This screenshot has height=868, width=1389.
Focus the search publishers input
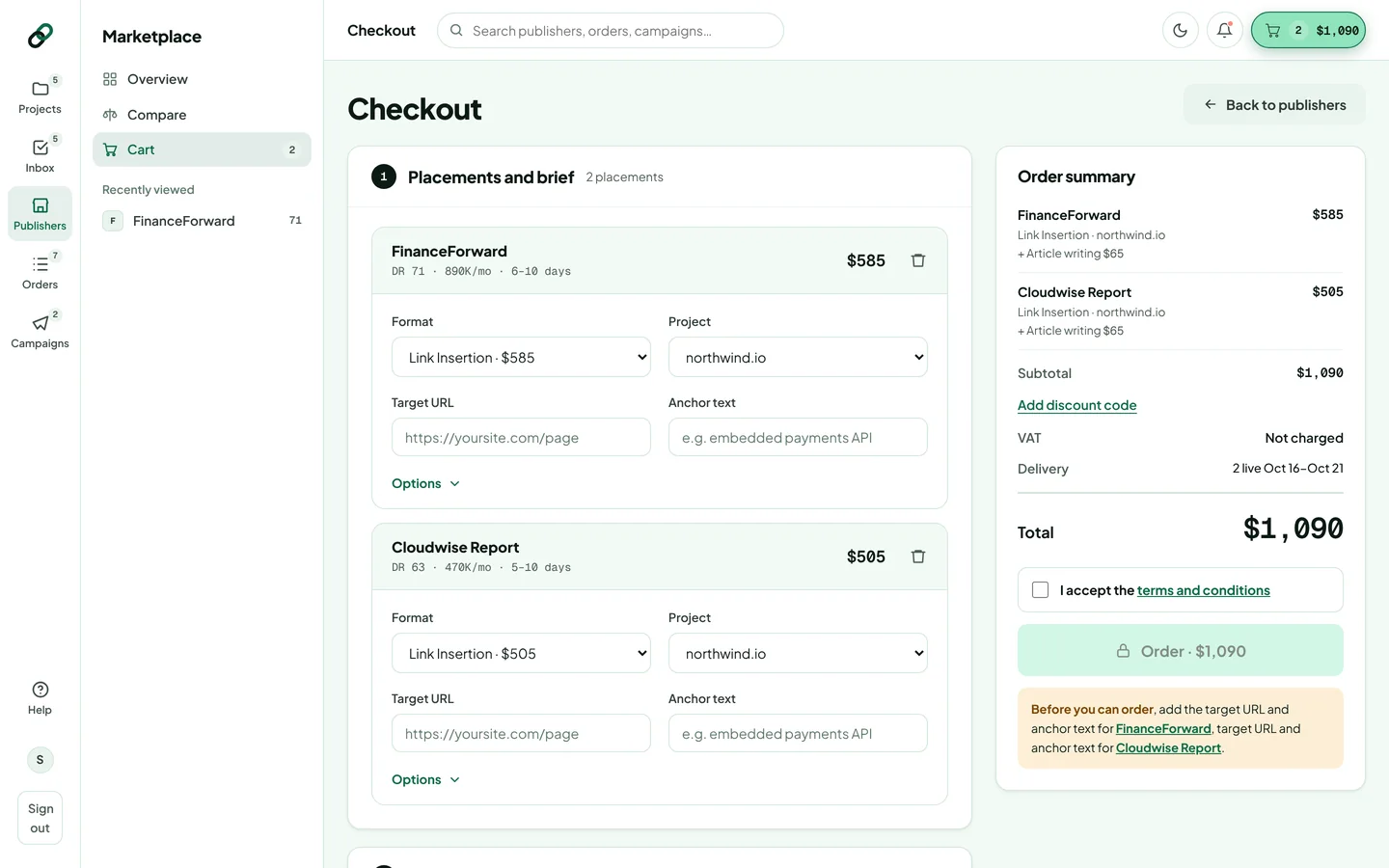click(x=611, y=31)
